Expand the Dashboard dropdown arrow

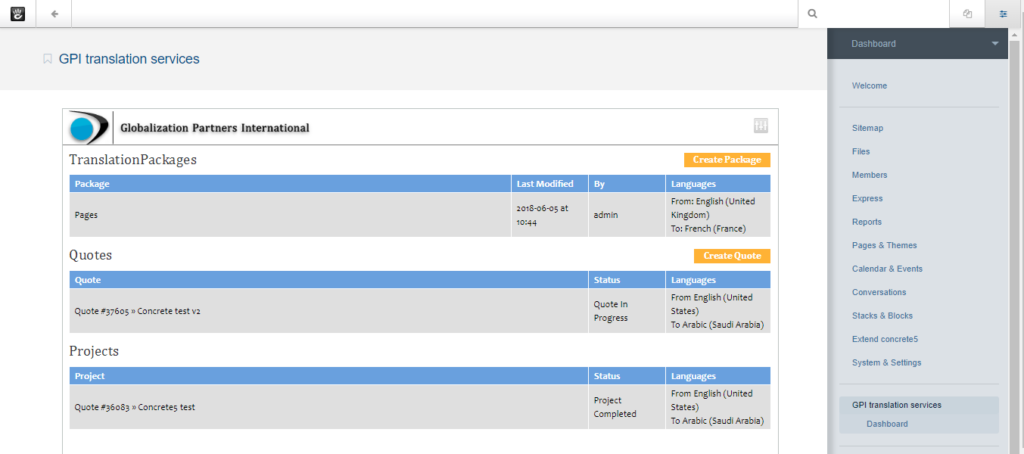click(x=994, y=44)
